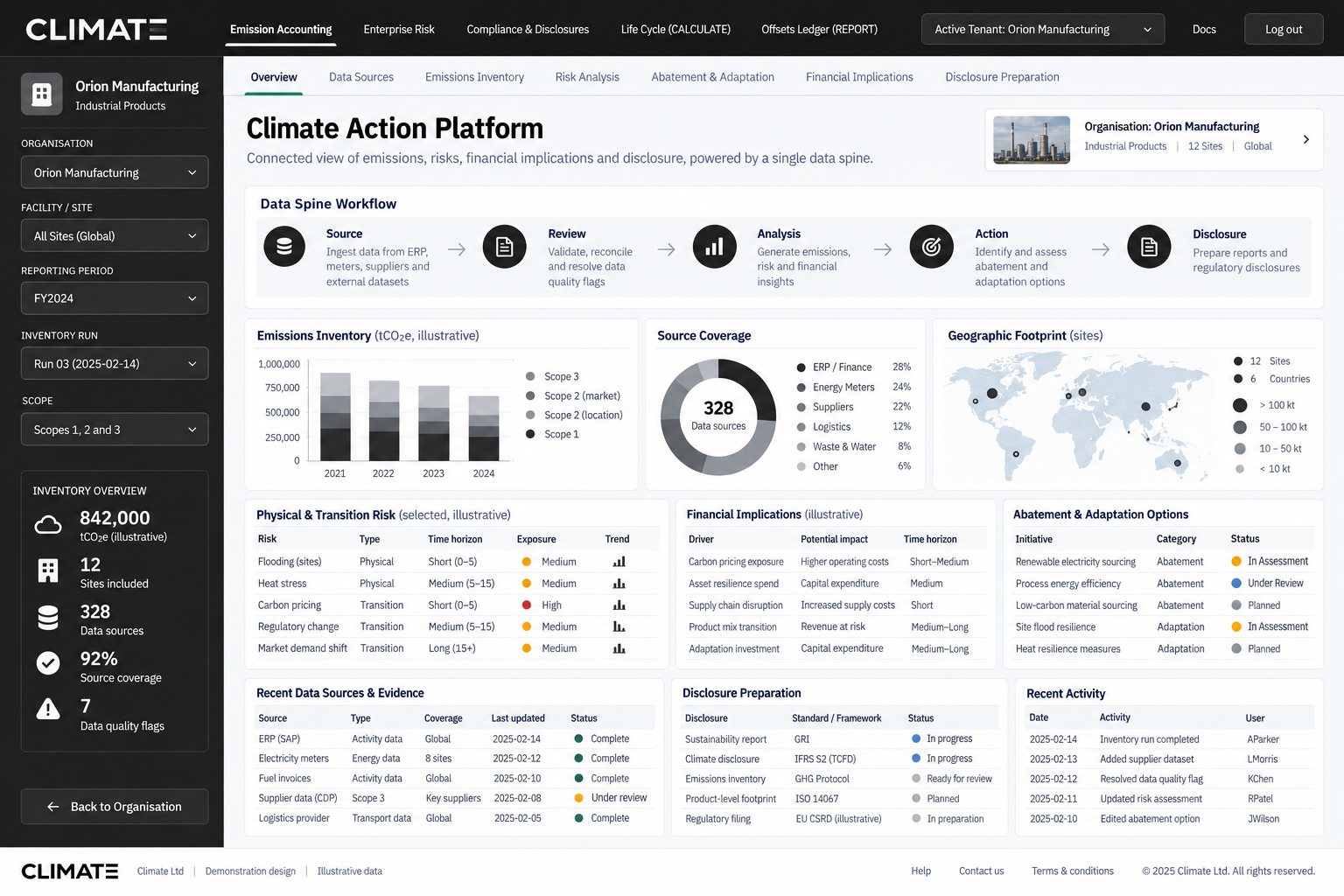
Task: Click the Analysis bar-chart workflow icon
Action: (714, 247)
